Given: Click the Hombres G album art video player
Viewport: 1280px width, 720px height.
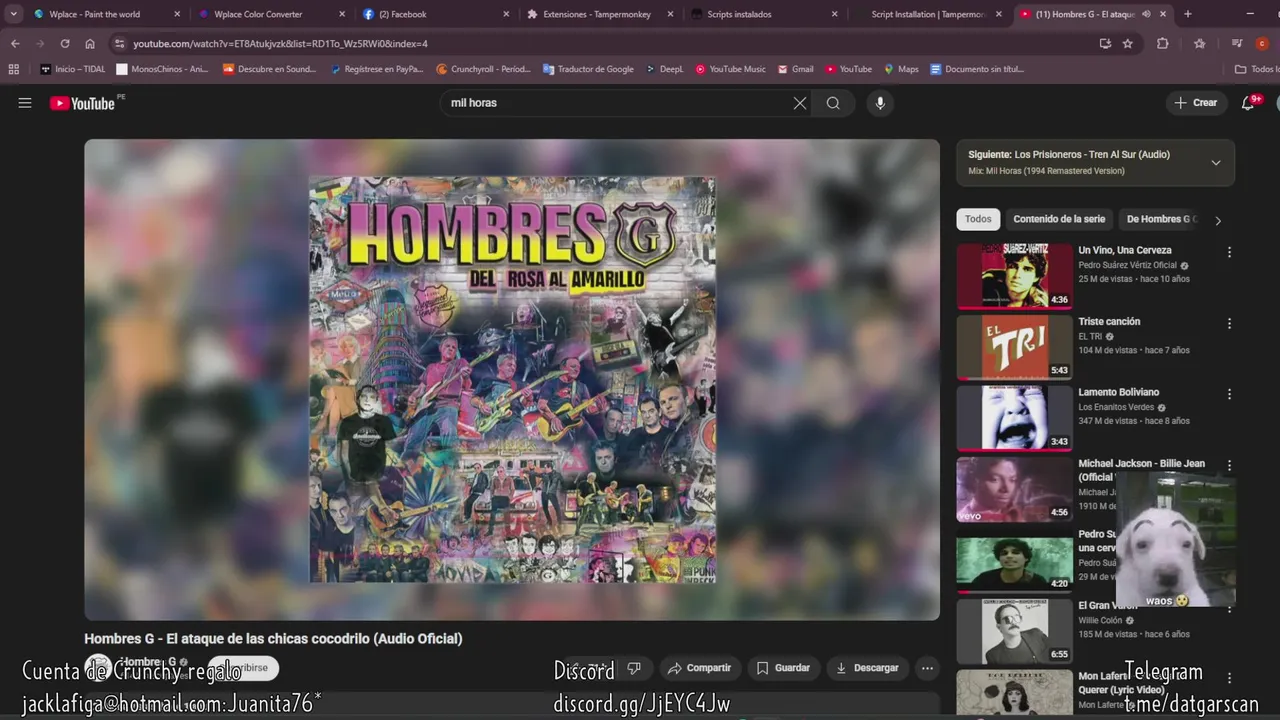Looking at the screenshot, I should click(512, 379).
